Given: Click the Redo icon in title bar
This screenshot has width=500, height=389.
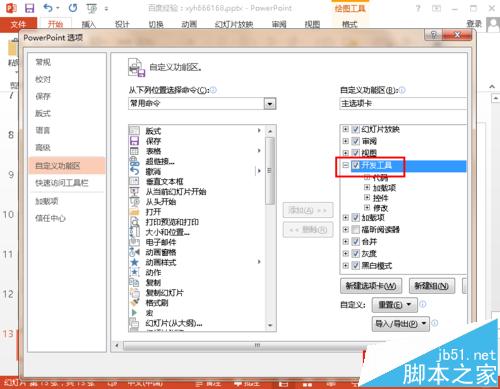Looking at the screenshot, I should 73,8.
